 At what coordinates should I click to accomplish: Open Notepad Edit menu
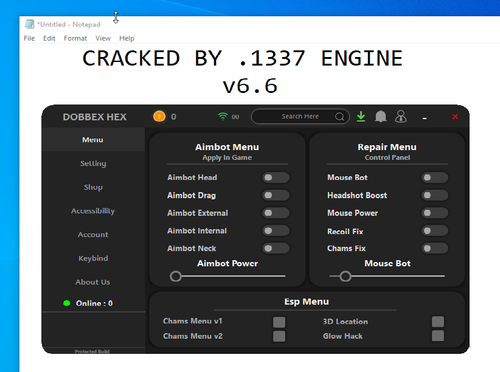point(49,38)
